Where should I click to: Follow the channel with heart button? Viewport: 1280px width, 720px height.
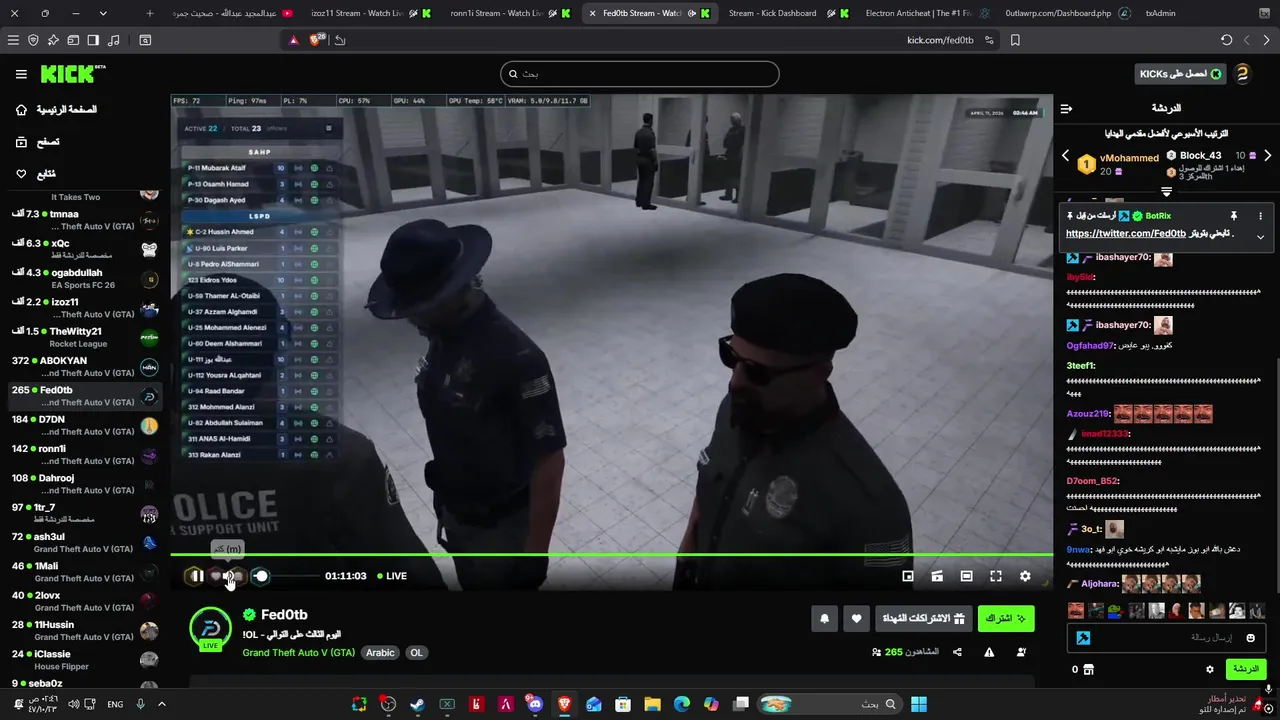pyautogui.click(x=856, y=619)
